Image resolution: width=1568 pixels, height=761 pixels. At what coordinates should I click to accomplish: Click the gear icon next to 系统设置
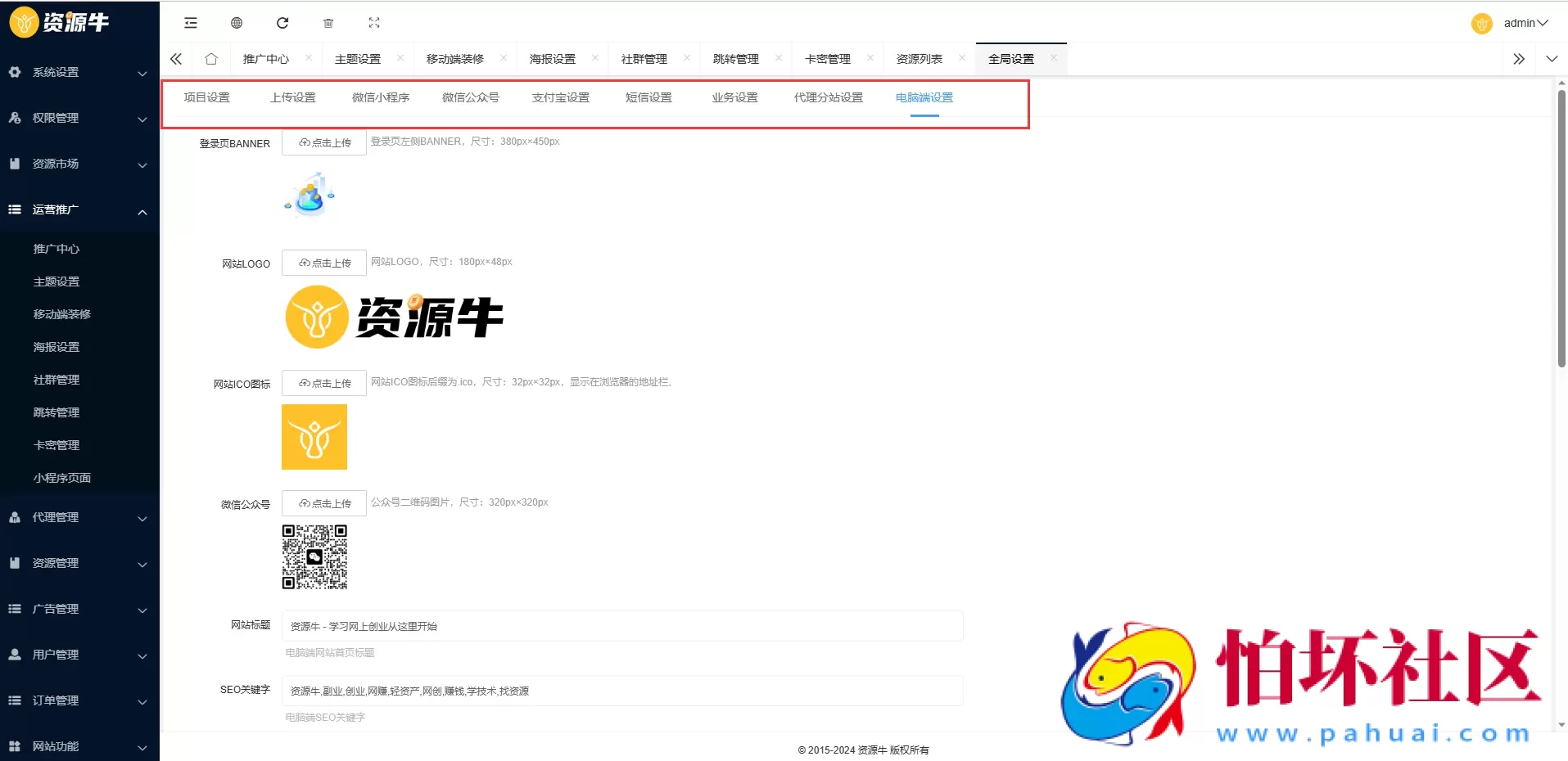15,72
